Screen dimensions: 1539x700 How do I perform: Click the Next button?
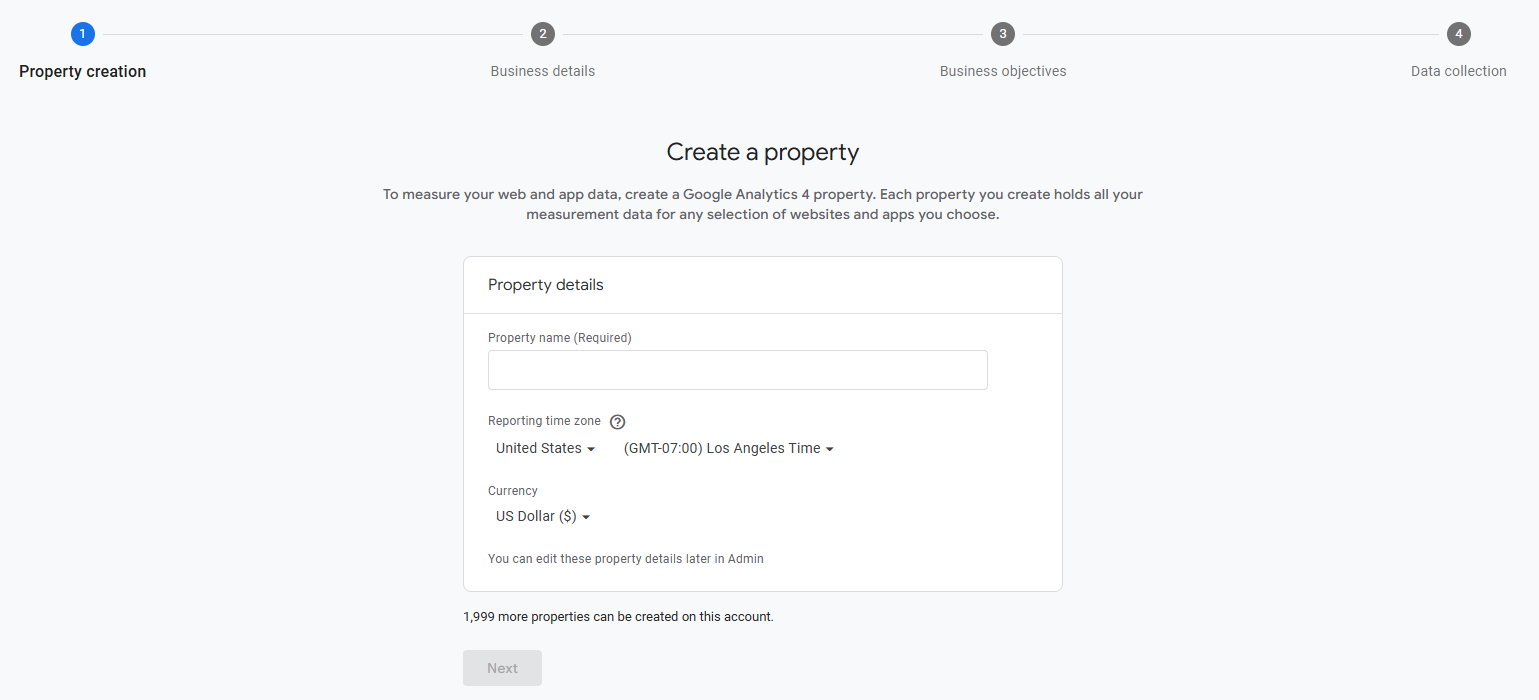[502, 668]
